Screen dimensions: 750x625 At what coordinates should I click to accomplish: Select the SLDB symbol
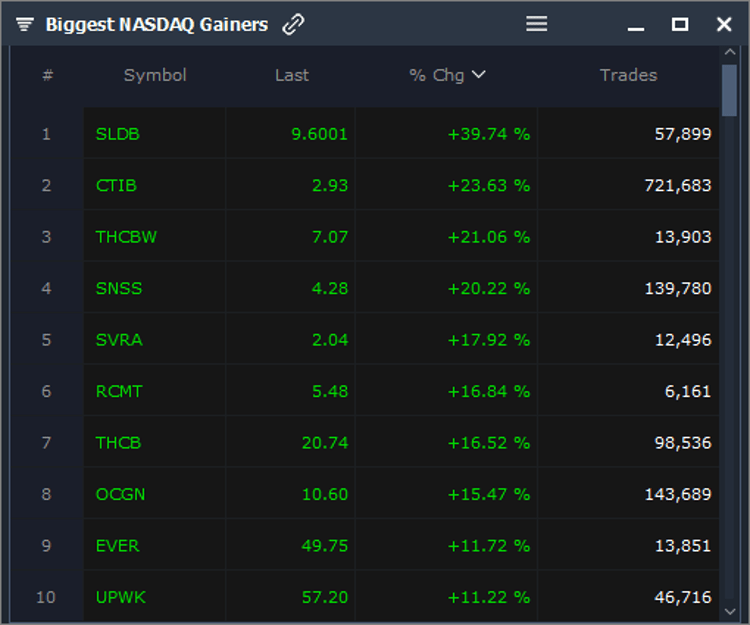(x=118, y=134)
